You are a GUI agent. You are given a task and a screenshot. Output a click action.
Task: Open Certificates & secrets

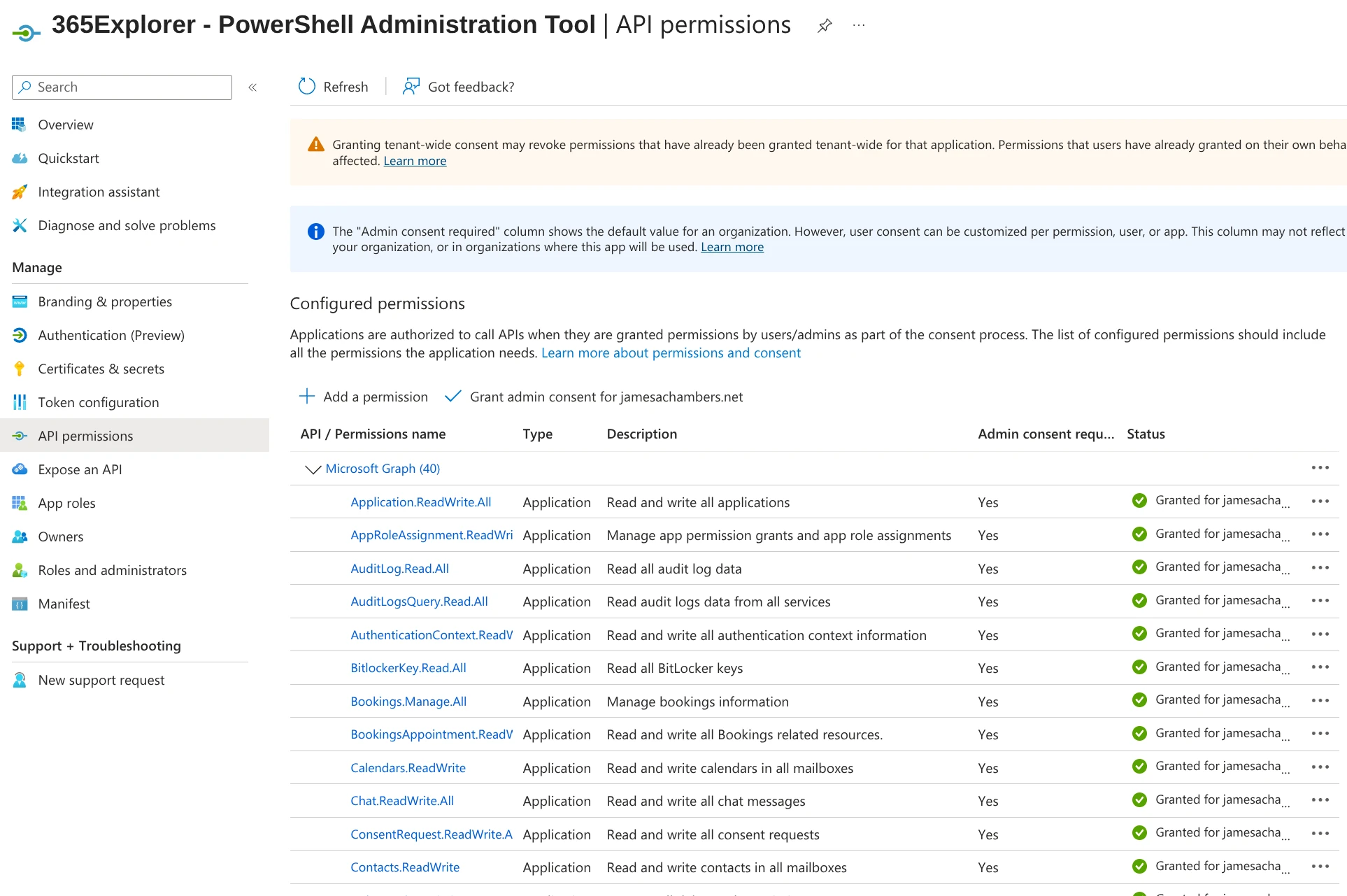pos(101,369)
